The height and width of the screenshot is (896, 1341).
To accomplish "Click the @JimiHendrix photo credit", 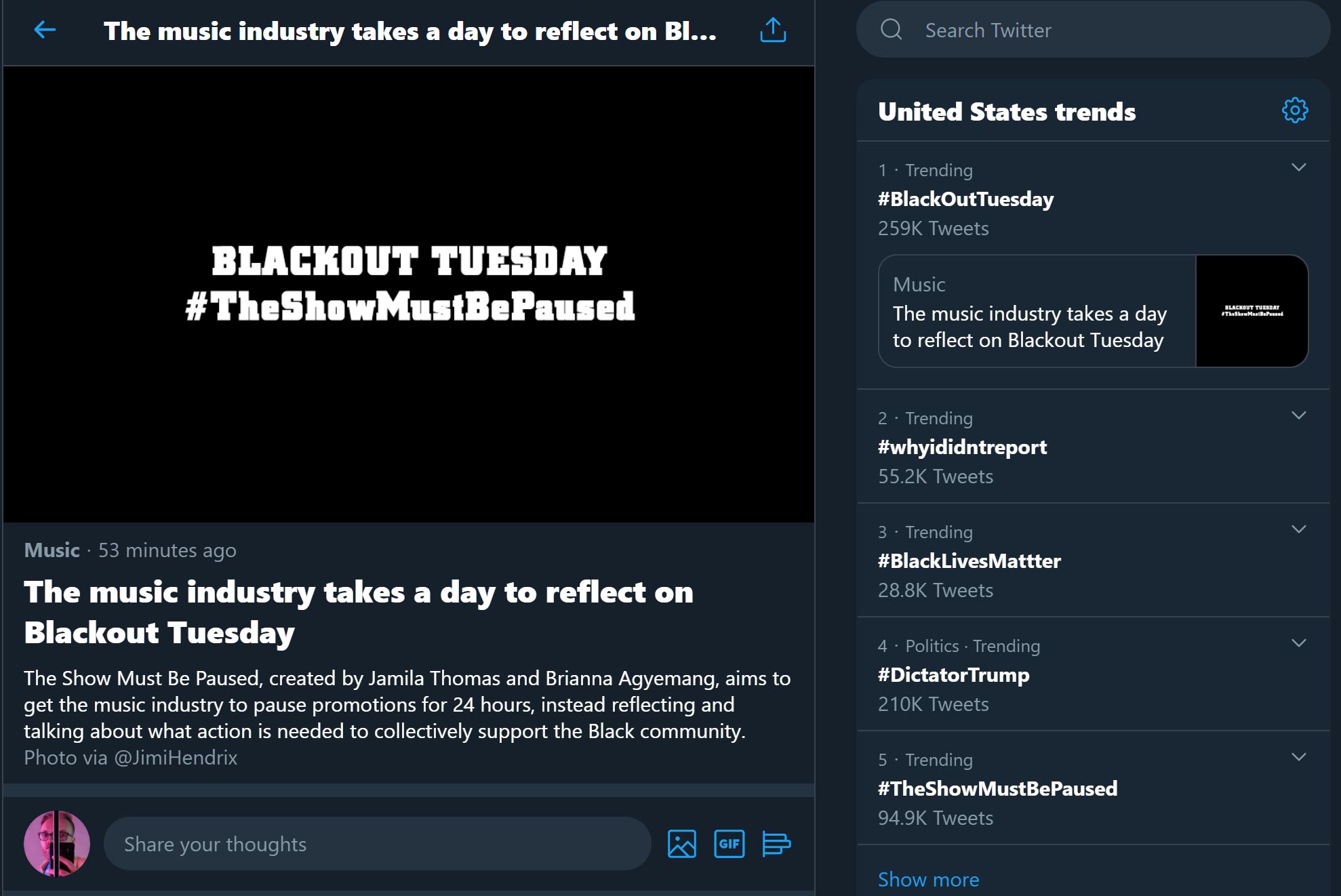I will (x=176, y=758).
